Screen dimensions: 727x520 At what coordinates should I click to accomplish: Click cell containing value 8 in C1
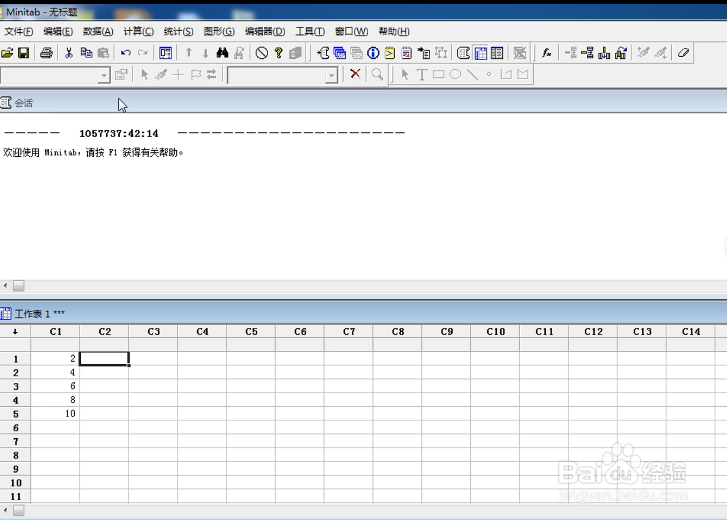click(55, 400)
